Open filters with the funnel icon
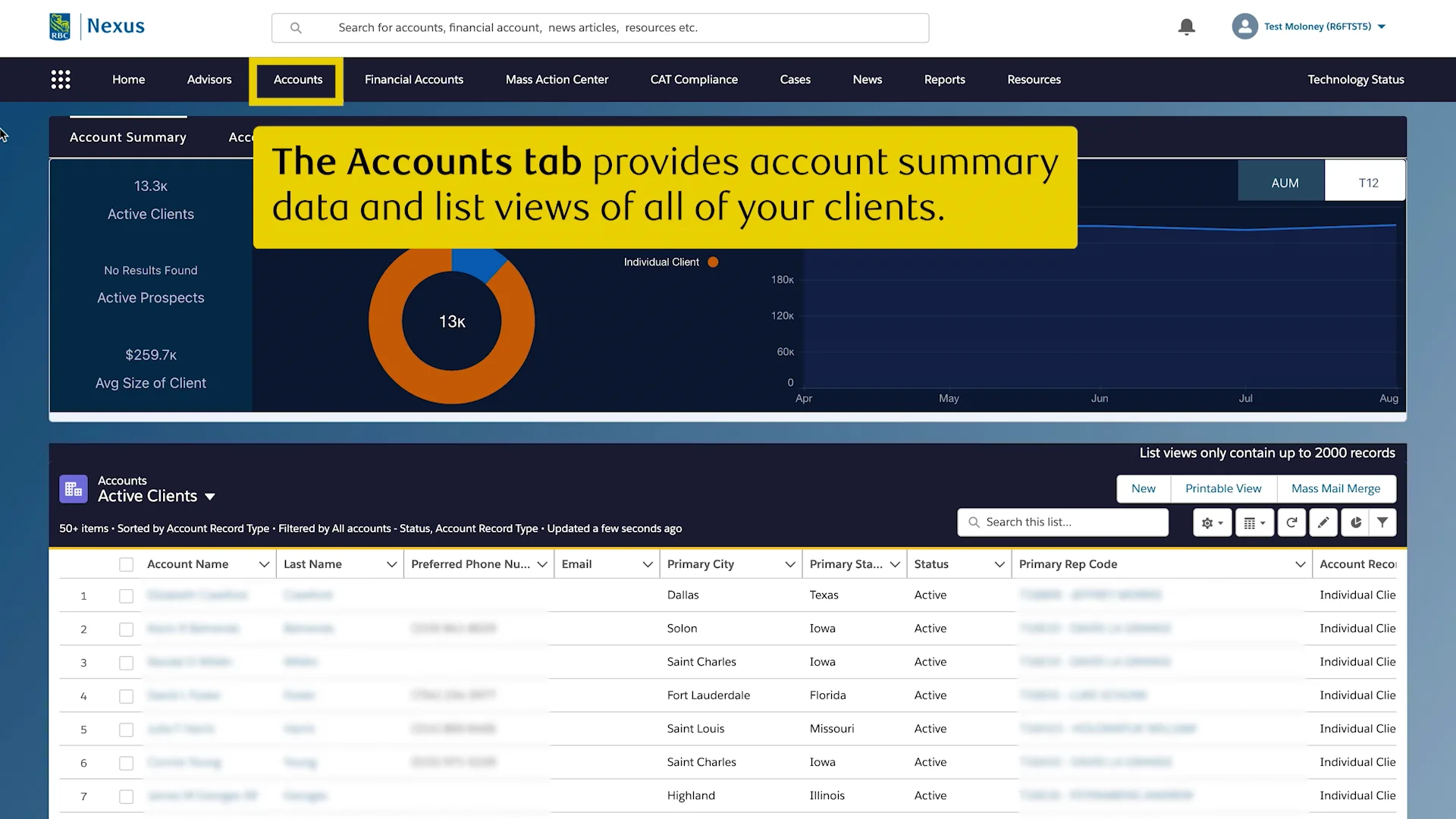The image size is (1456, 819). point(1382,522)
